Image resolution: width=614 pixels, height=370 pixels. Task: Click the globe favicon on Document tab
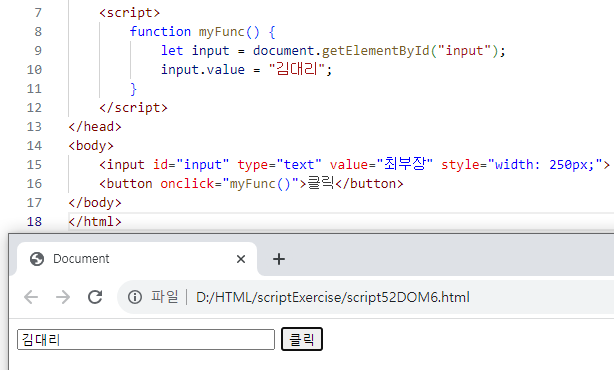pos(37,259)
